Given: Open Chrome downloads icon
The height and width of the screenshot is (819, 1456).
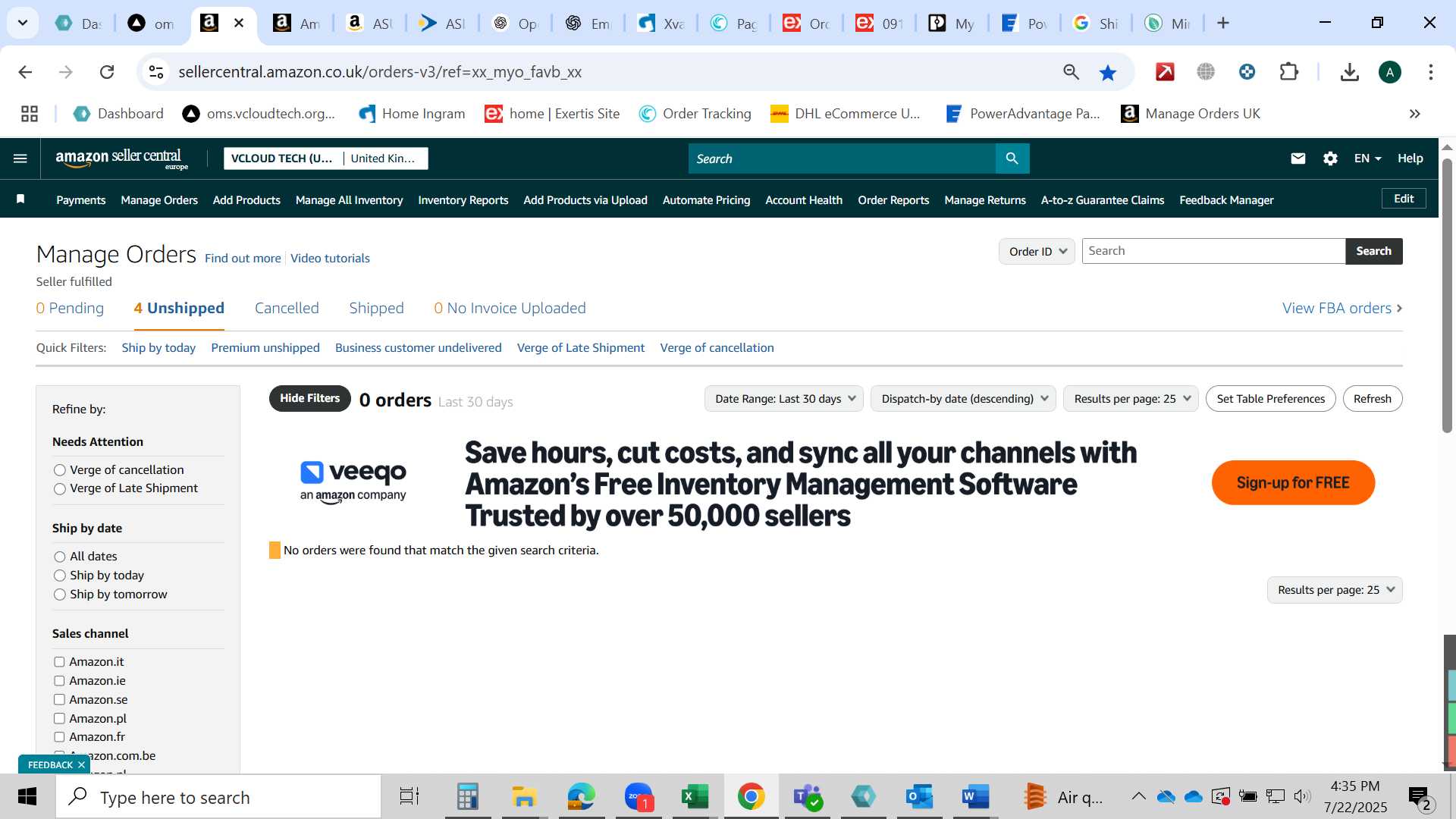Looking at the screenshot, I should (x=1349, y=72).
